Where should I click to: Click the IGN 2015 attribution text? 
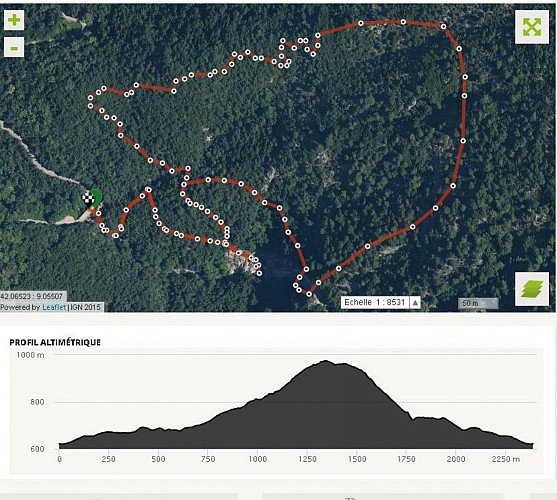[x=85, y=308]
